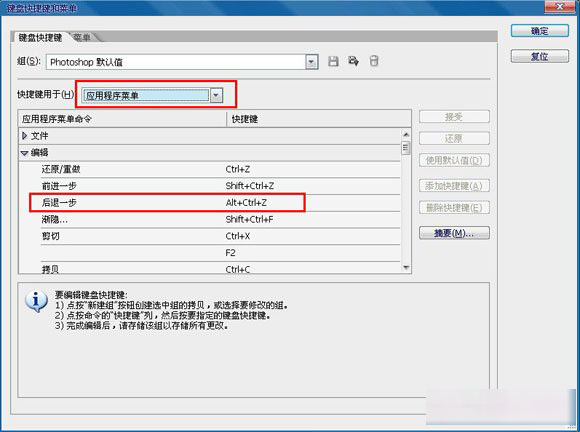Click the 添加快捷键(A) button
Viewport: 580px width, 432px height.
click(x=454, y=186)
